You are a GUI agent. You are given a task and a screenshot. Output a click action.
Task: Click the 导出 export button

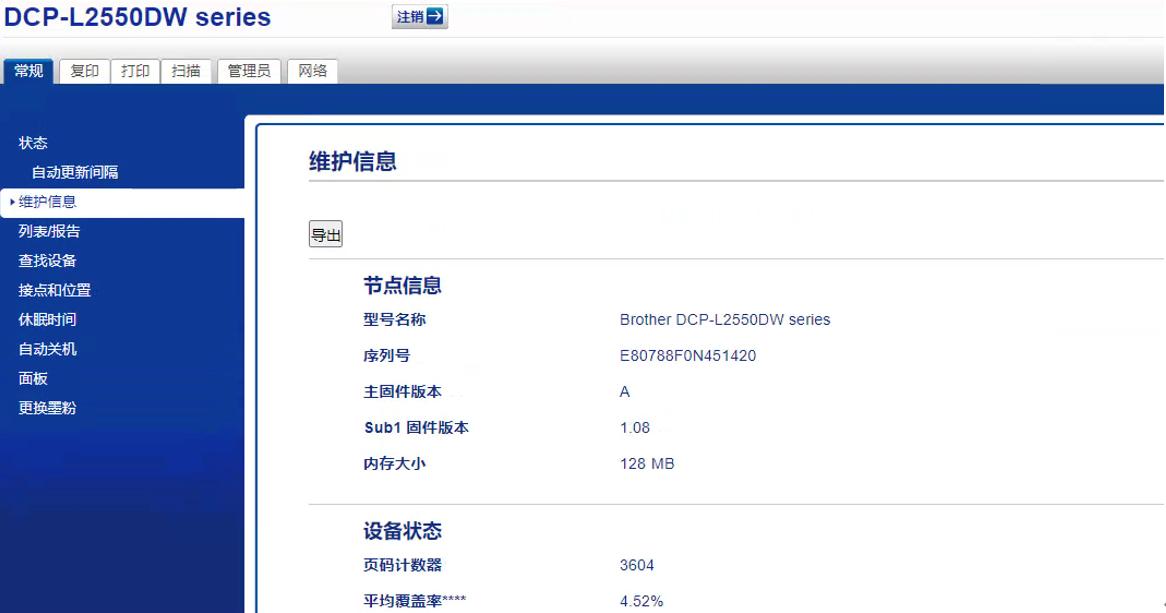pos(324,233)
